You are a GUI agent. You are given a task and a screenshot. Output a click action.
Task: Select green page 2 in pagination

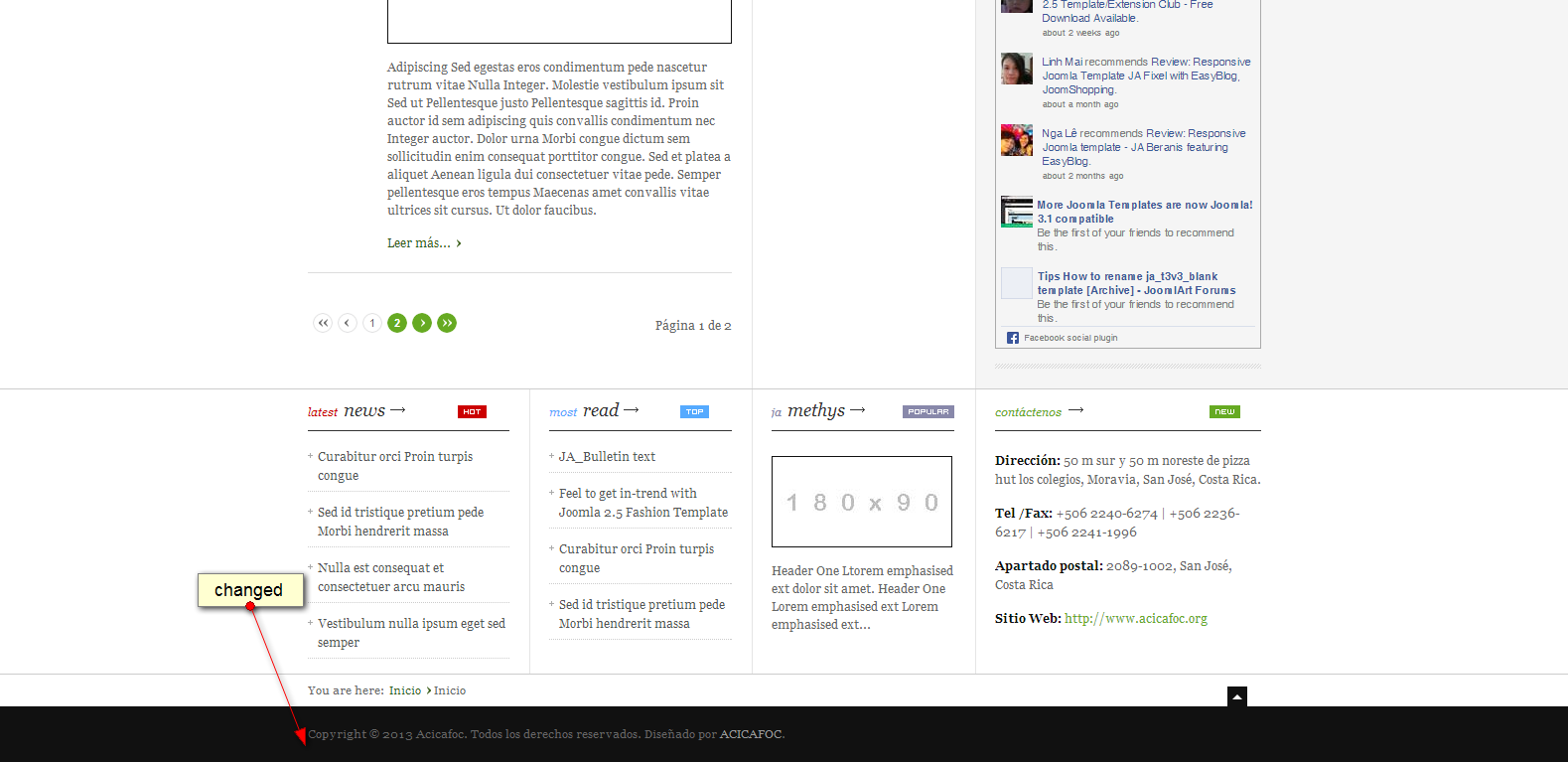pyautogui.click(x=397, y=323)
